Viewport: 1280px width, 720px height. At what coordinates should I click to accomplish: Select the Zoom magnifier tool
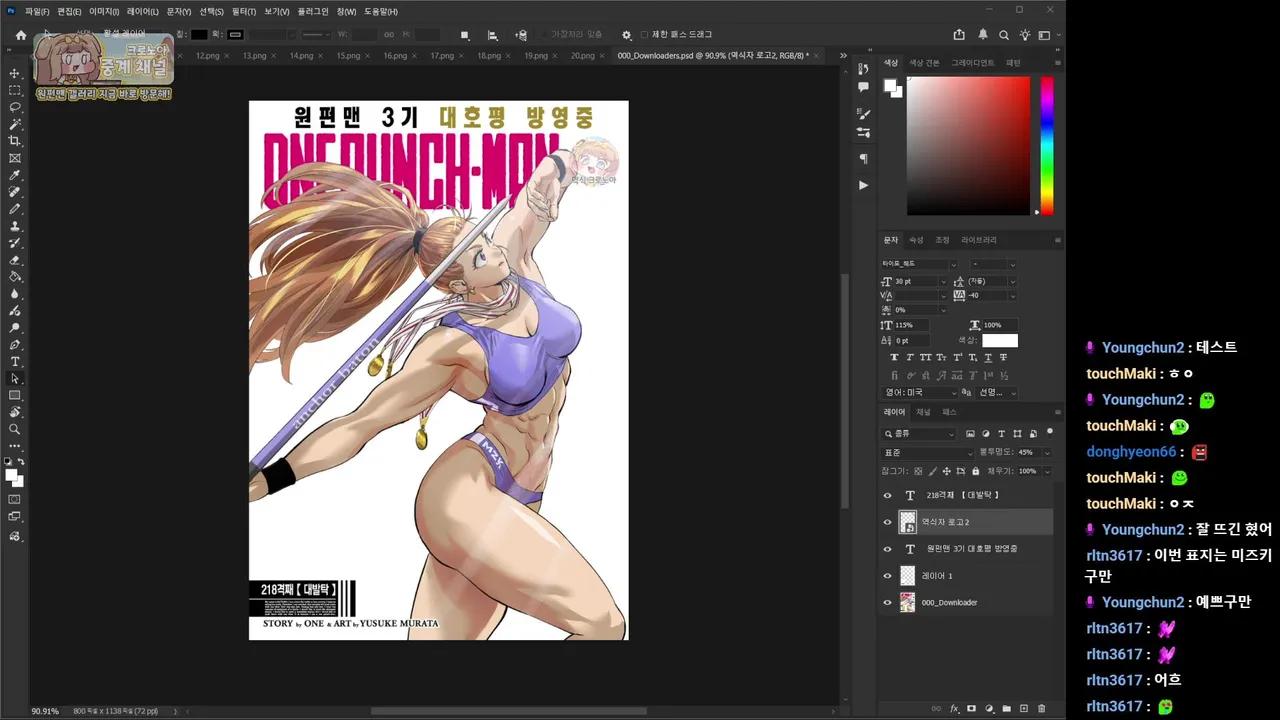(x=15, y=429)
